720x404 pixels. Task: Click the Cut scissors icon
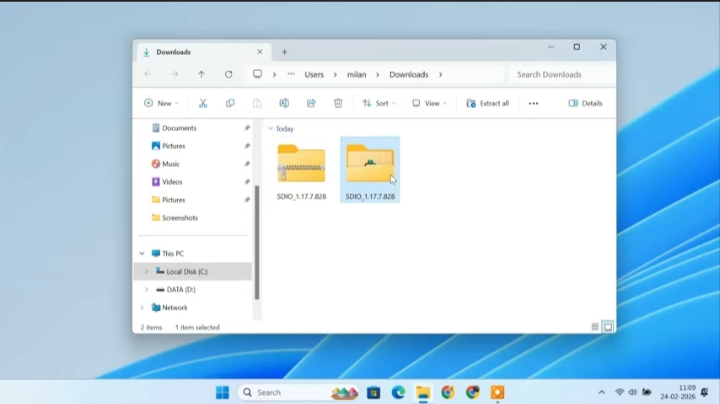coord(203,103)
